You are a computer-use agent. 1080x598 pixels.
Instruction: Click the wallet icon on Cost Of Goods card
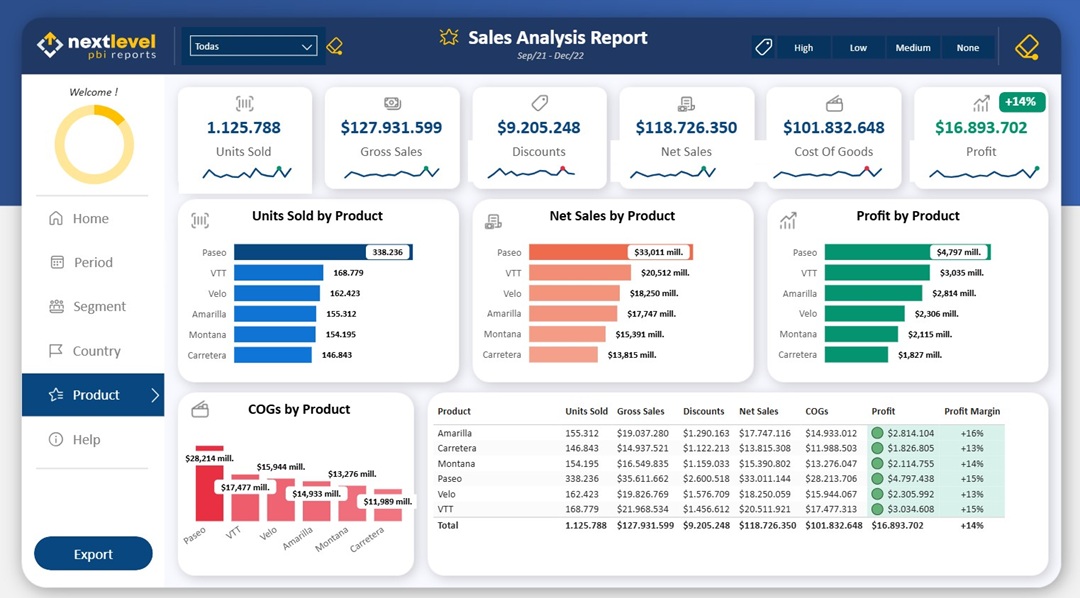click(834, 104)
